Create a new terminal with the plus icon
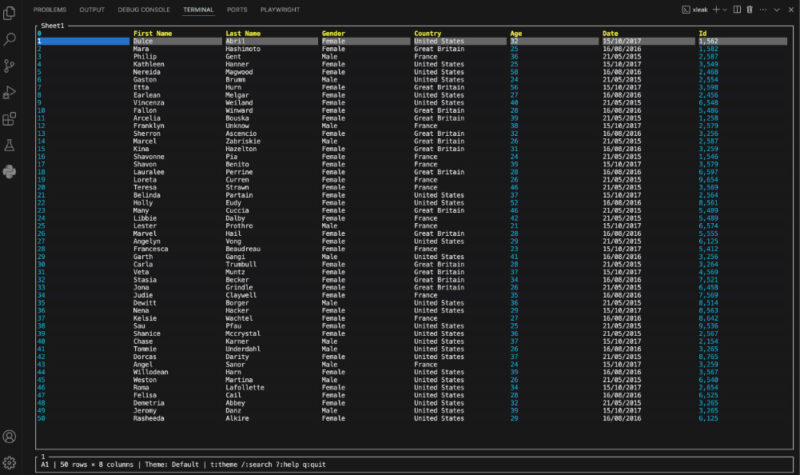The height and width of the screenshot is (475, 800). 716,10
